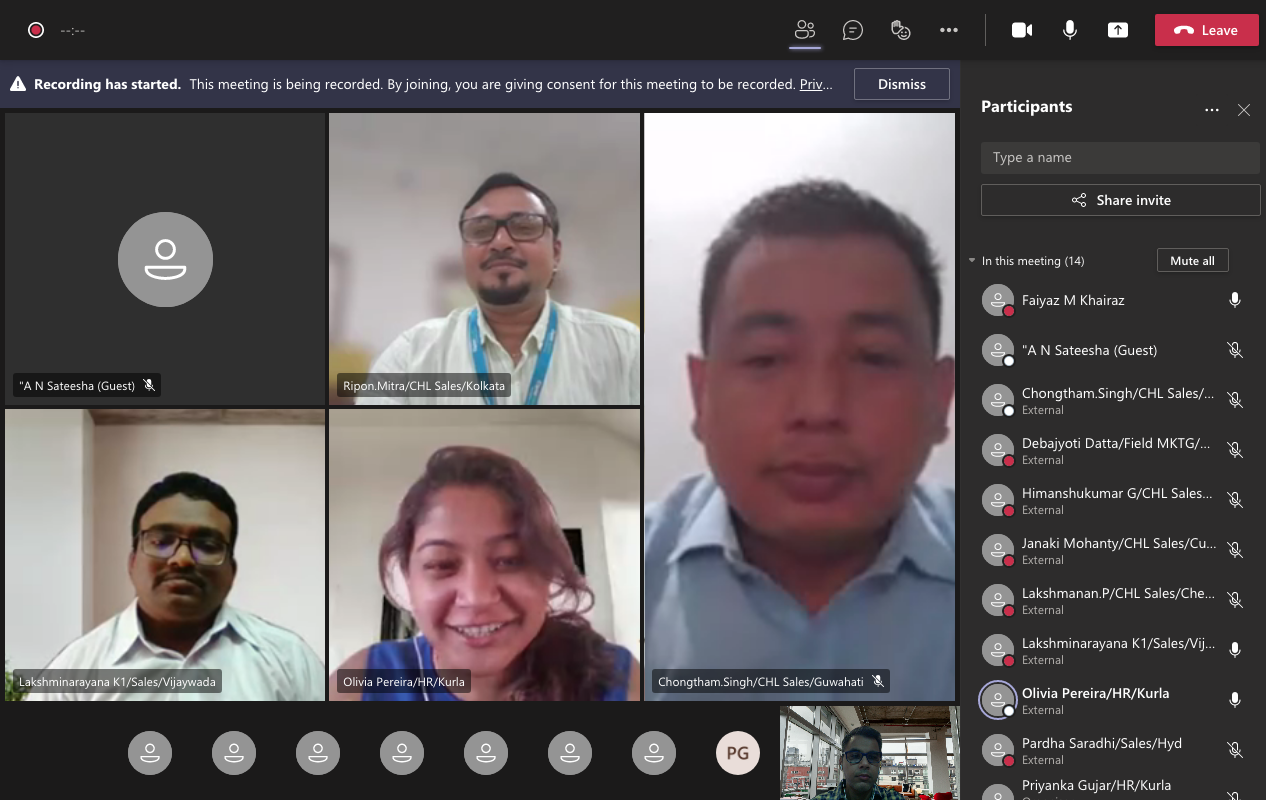
Task: Click the Share invite button
Action: (x=1120, y=200)
